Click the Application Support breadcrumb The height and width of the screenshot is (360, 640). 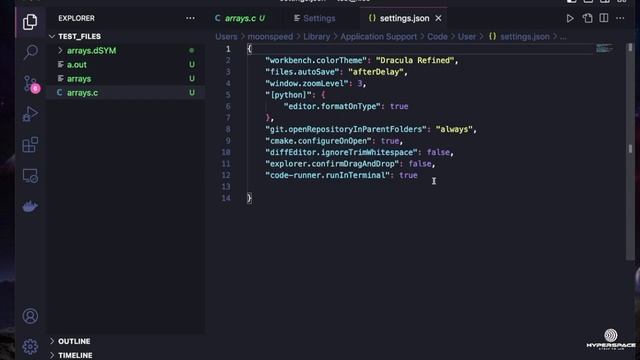pyautogui.click(x=379, y=36)
